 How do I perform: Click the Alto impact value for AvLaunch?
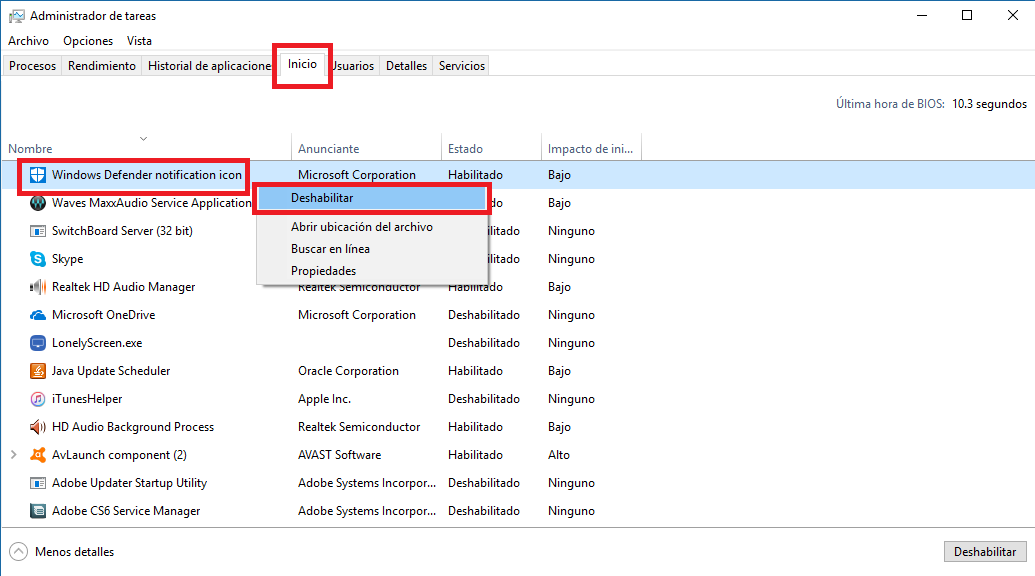tap(558, 455)
